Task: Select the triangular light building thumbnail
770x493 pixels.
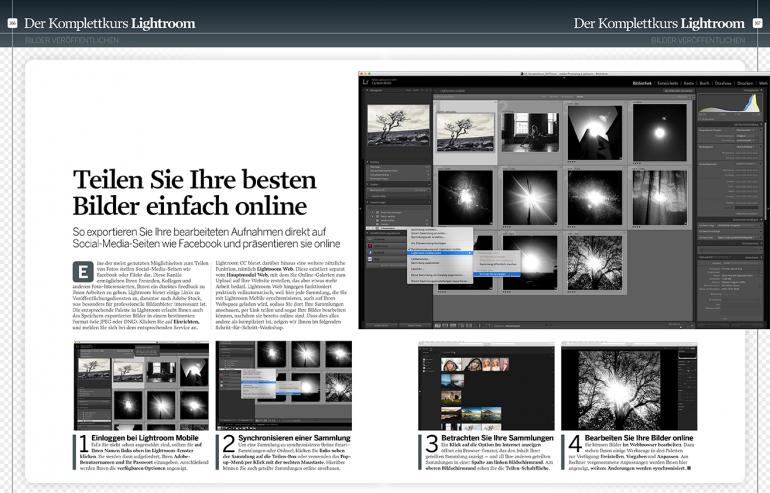Action: pyautogui.click(x=595, y=133)
